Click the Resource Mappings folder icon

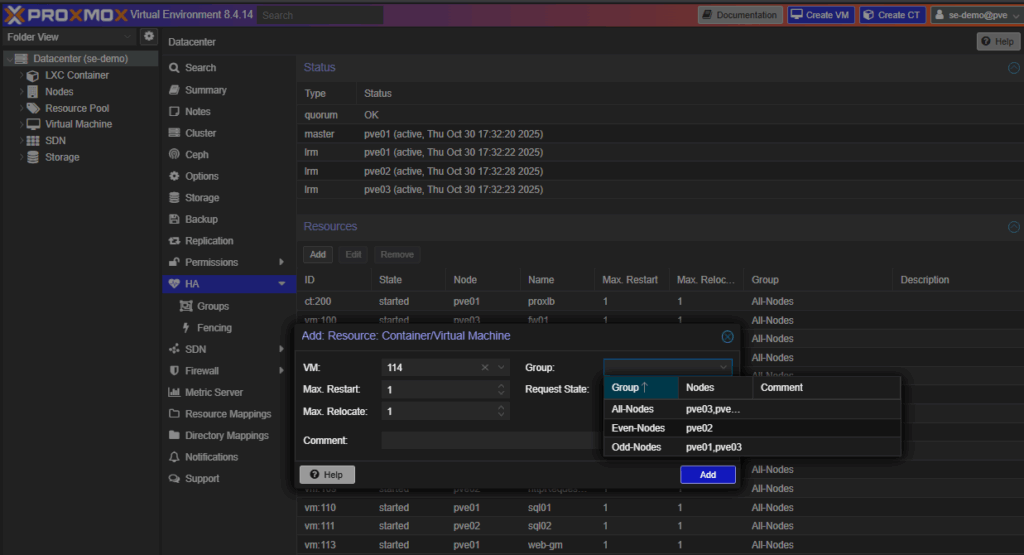pyautogui.click(x=174, y=414)
